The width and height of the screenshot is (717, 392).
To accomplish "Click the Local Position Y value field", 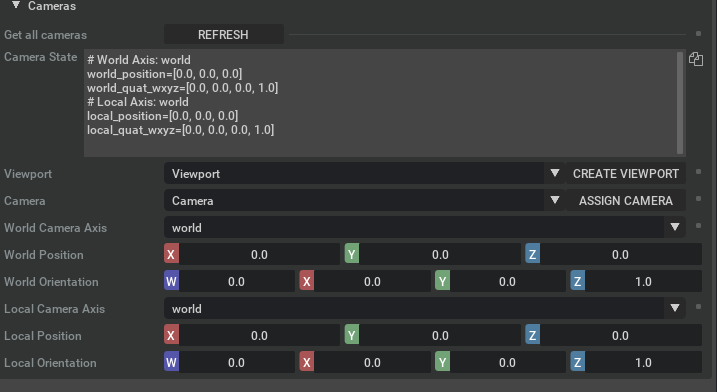I will pos(440,335).
